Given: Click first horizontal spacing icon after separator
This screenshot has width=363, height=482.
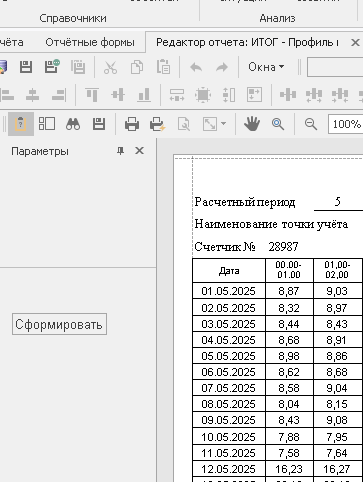Looking at the screenshot, I should click(288, 95).
